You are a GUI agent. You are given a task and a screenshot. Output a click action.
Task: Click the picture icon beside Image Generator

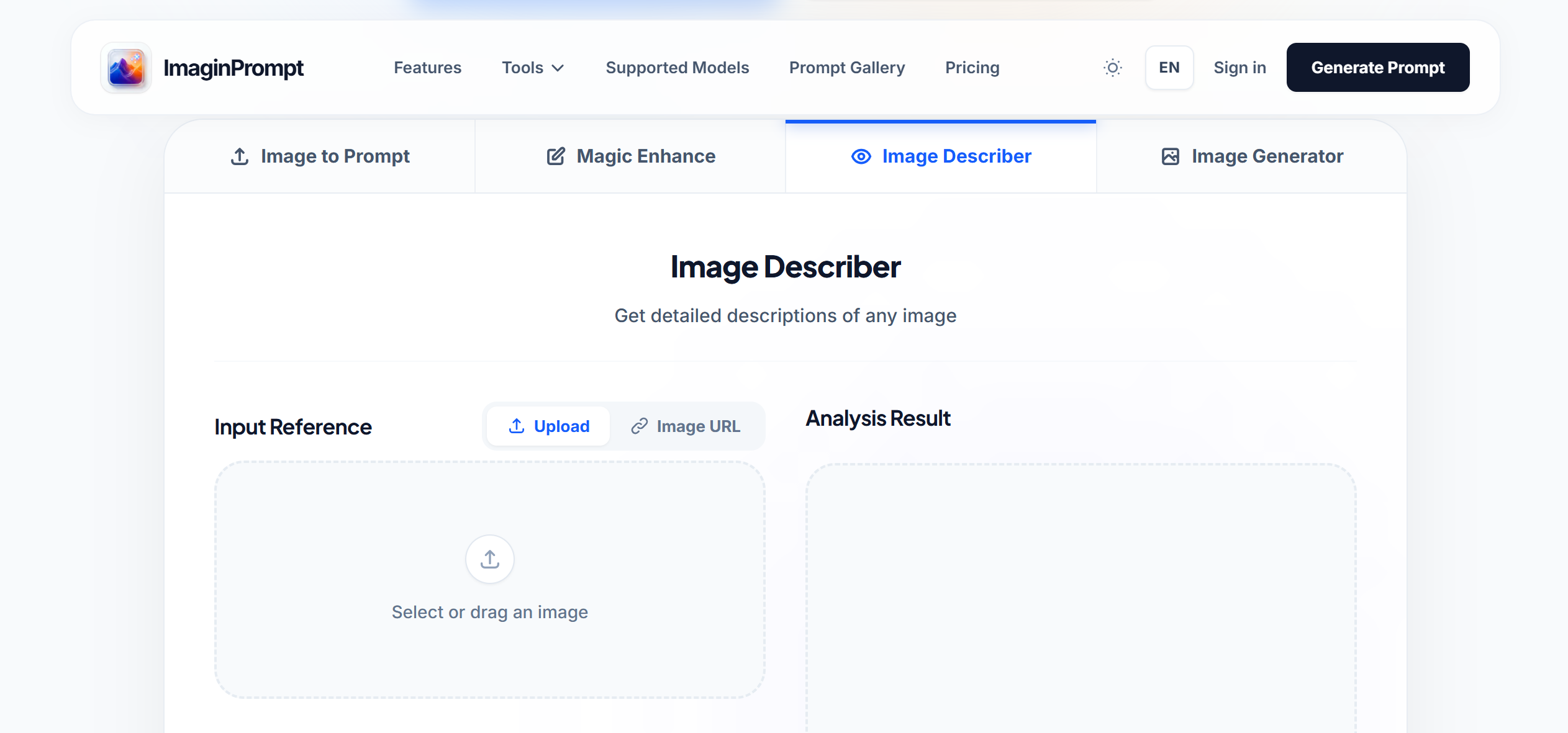(x=1170, y=156)
